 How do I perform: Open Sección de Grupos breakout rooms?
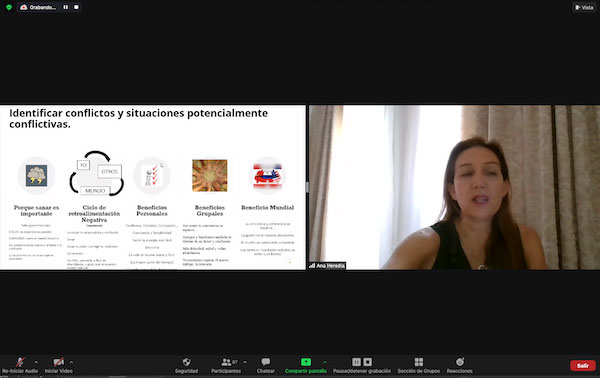pyautogui.click(x=419, y=362)
